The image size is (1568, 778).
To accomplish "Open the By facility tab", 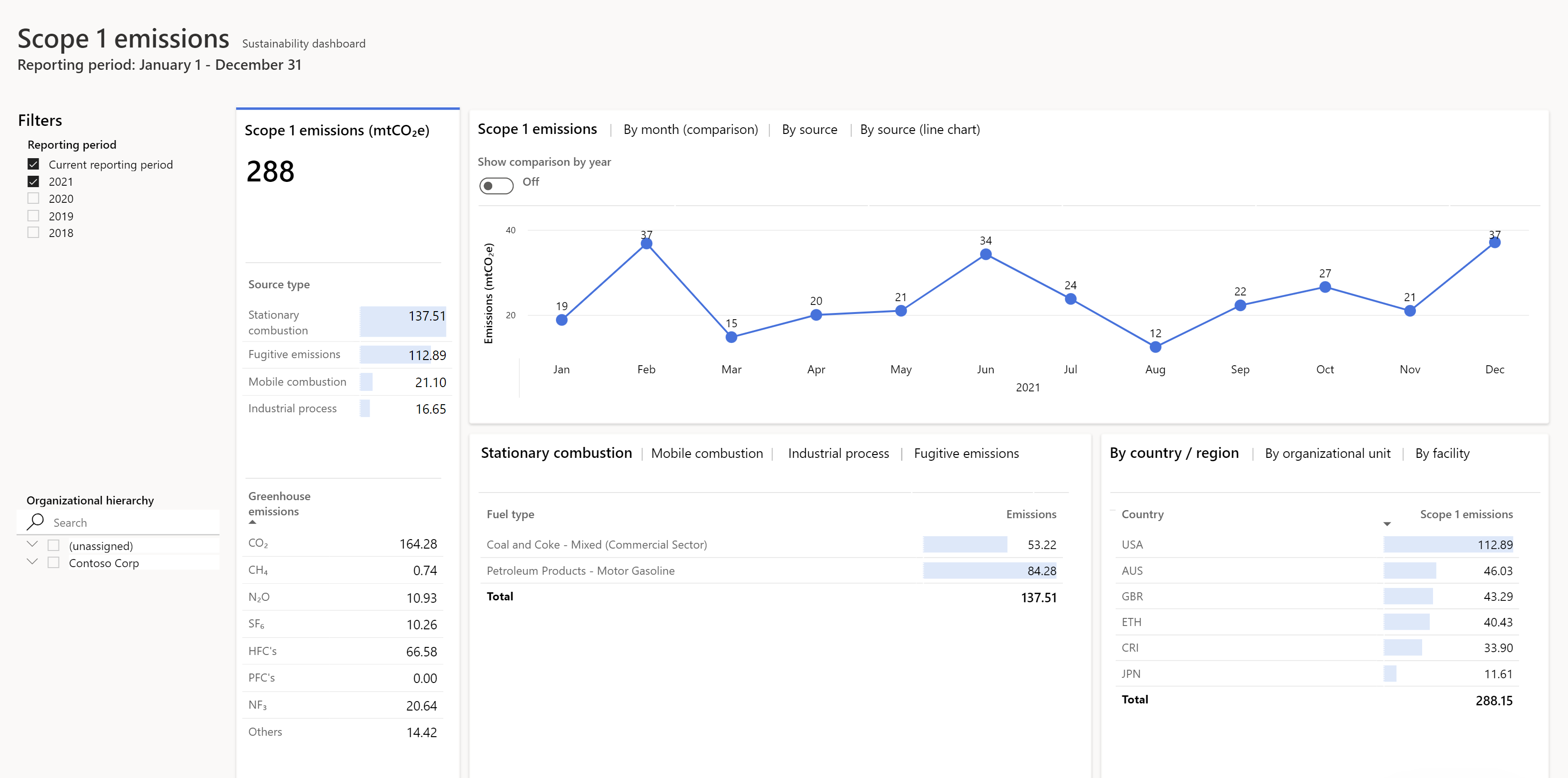I will coord(1442,453).
